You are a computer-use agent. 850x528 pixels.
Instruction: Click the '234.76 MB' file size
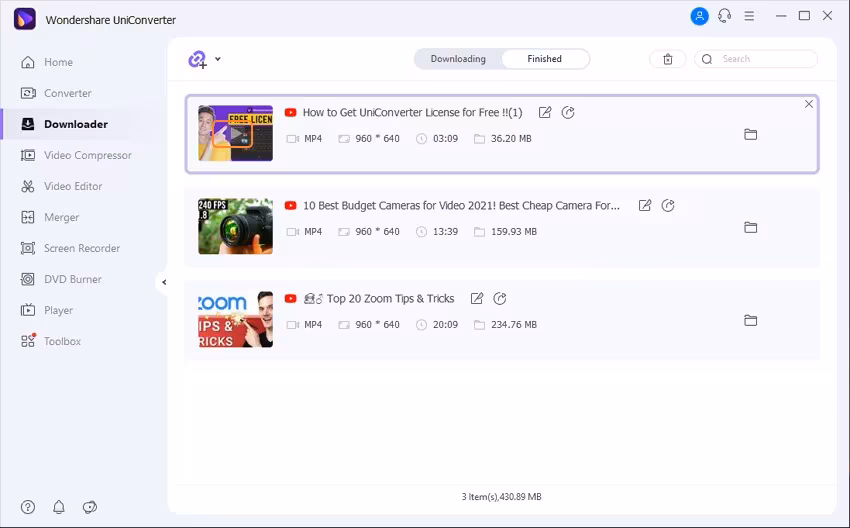(514, 325)
